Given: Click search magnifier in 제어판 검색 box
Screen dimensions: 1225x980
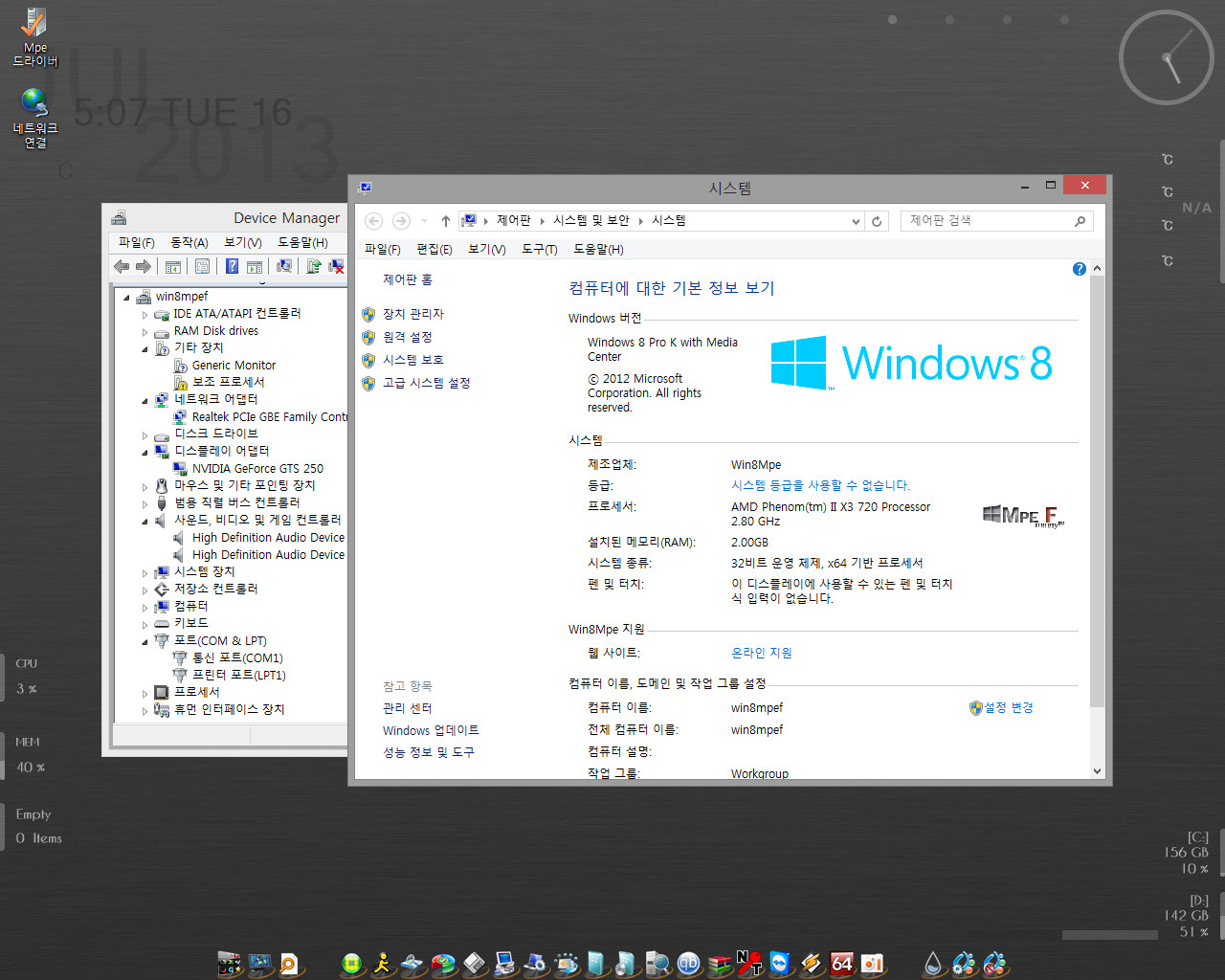Looking at the screenshot, I should (1080, 221).
